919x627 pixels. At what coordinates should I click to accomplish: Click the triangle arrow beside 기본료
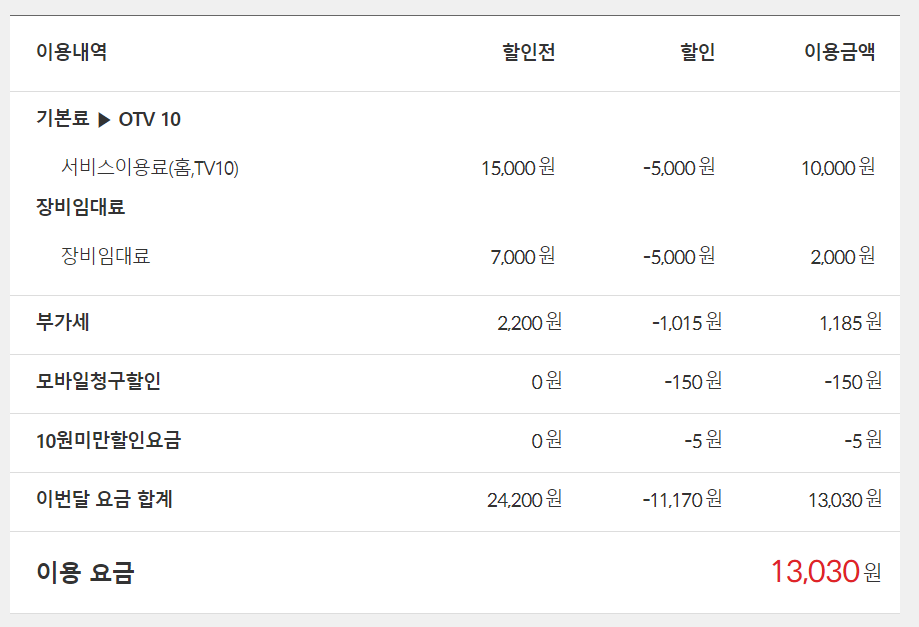pyautogui.click(x=104, y=120)
